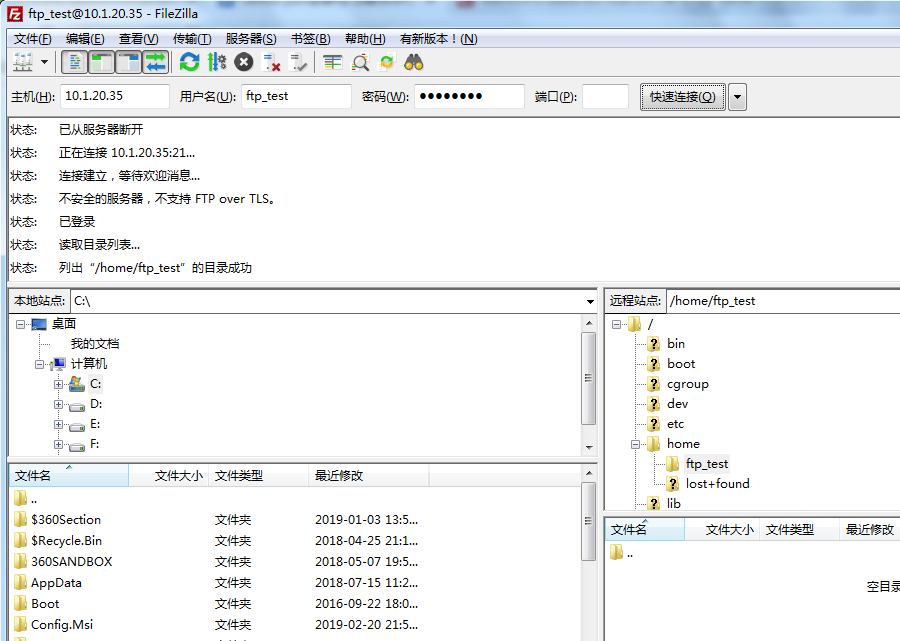Image resolution: width=900 pixels, height=641 pixels.
Task: Sort local files by 最近修改 column
Action: coord(368,476)
